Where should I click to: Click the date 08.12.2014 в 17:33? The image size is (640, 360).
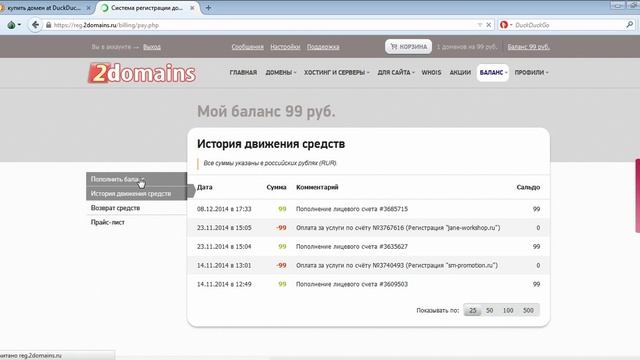[224, 209]
